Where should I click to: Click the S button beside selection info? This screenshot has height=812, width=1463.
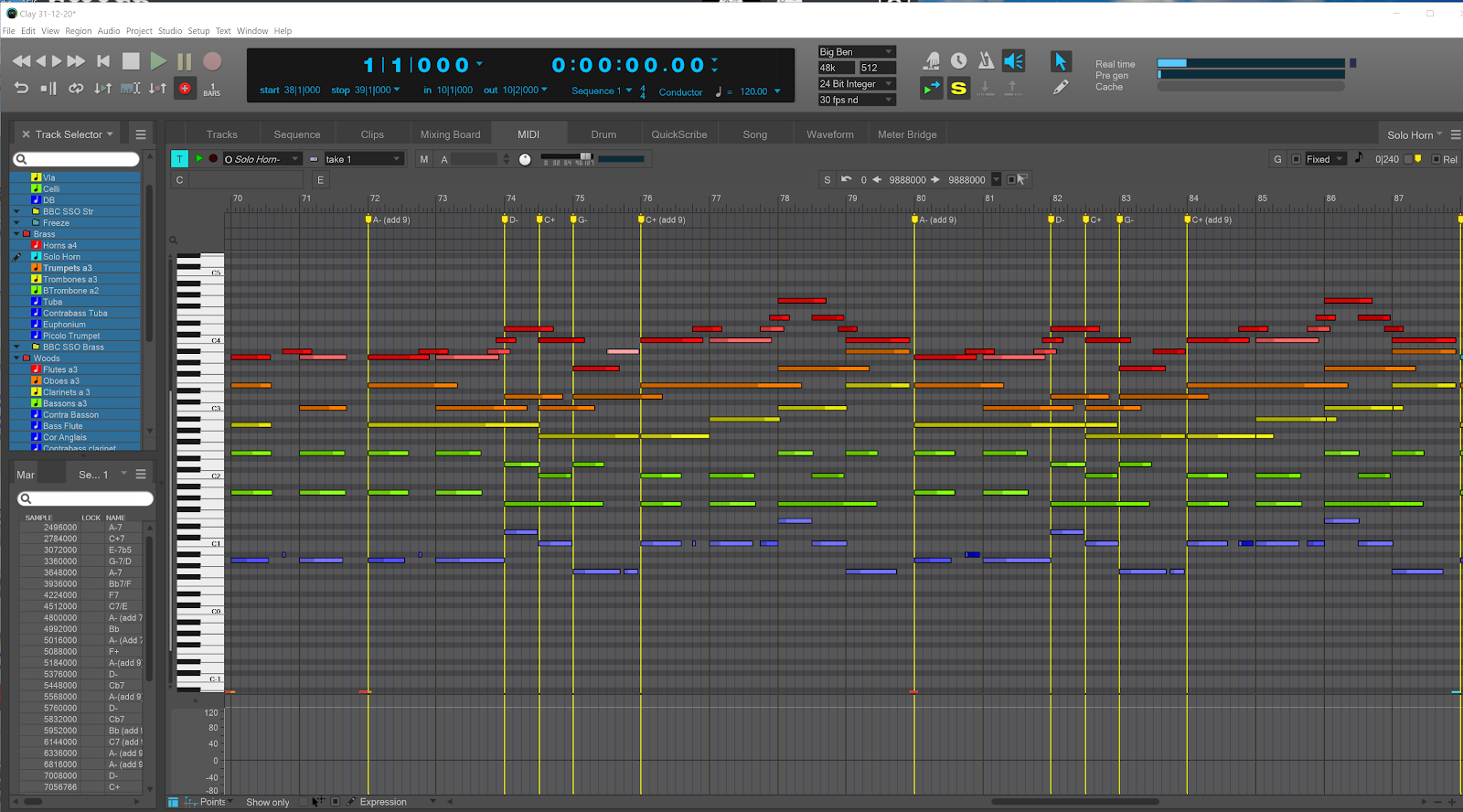coord(828,180)
